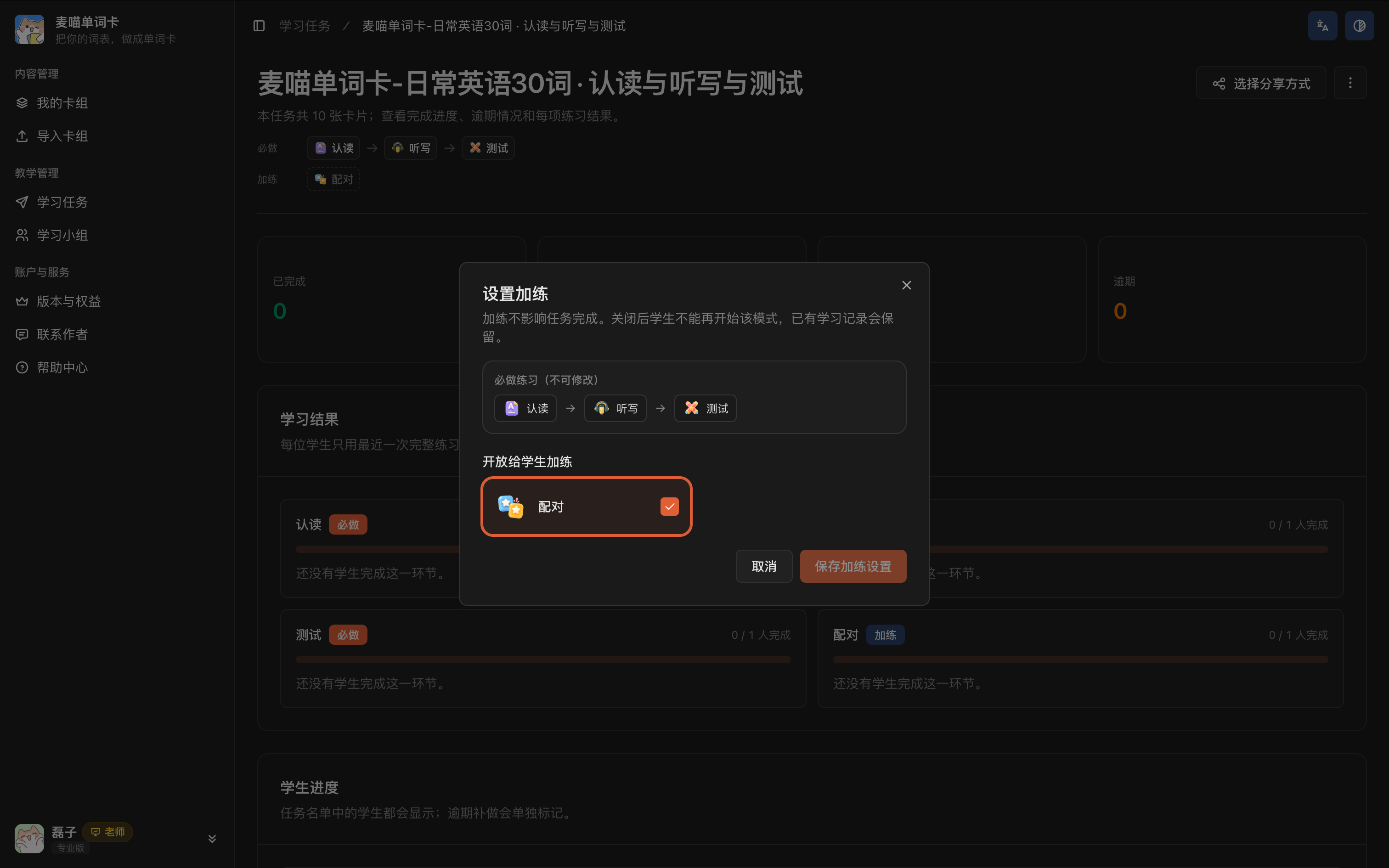Click the 听写 headphone chip in dialog
The image size is (1389, 868).
click(x=615, y=408)
